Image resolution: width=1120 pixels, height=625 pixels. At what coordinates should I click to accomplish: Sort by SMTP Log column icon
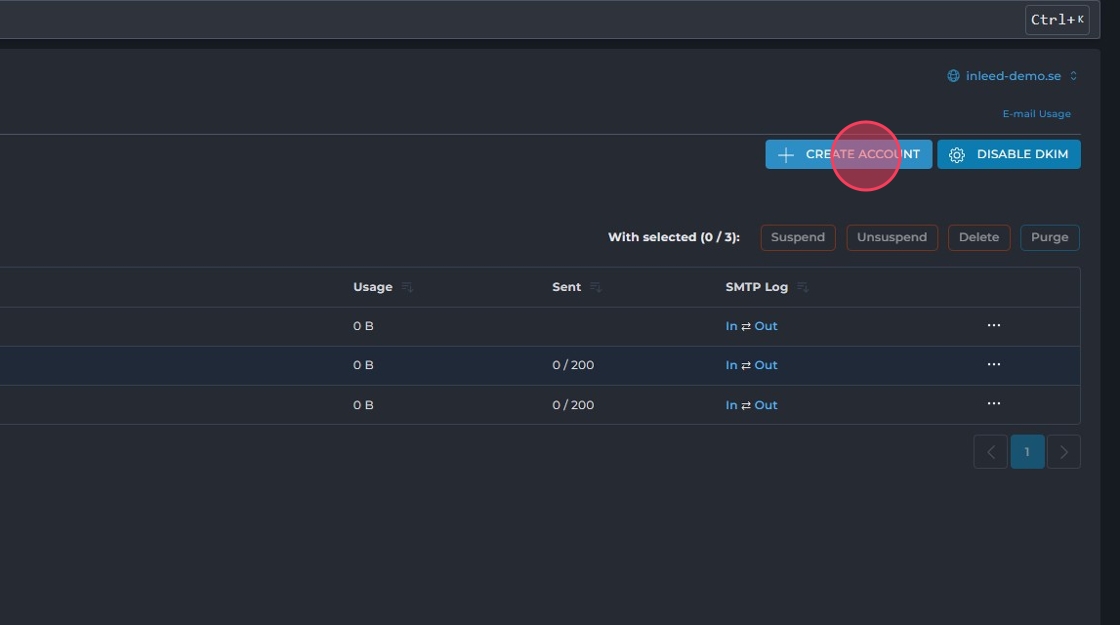click(802, 288)
